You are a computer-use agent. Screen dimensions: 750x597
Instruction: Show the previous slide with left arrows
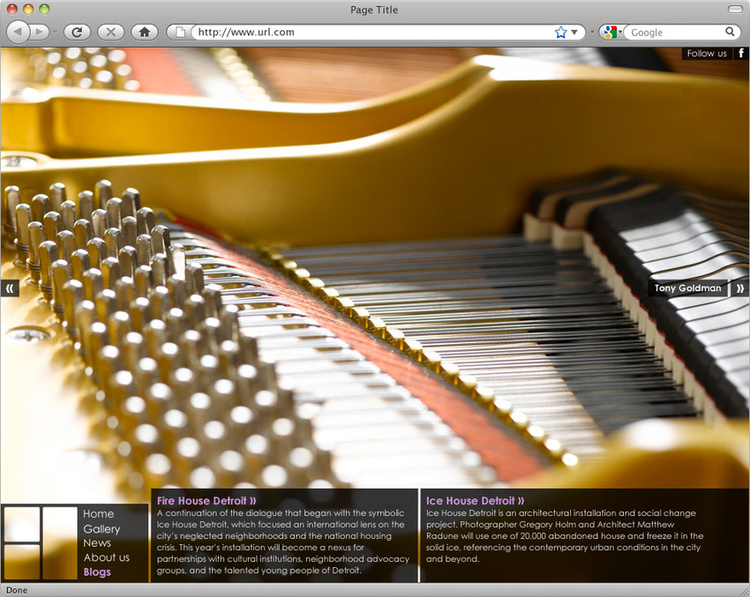pos(10,288)
